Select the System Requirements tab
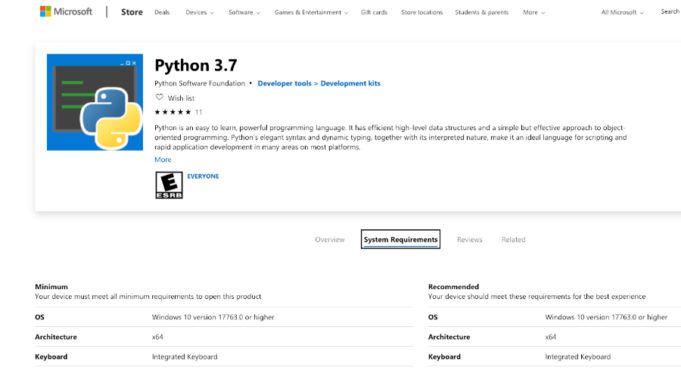This screenshot has width=681, height=383. pyautogui.click(x=400, y=239)
